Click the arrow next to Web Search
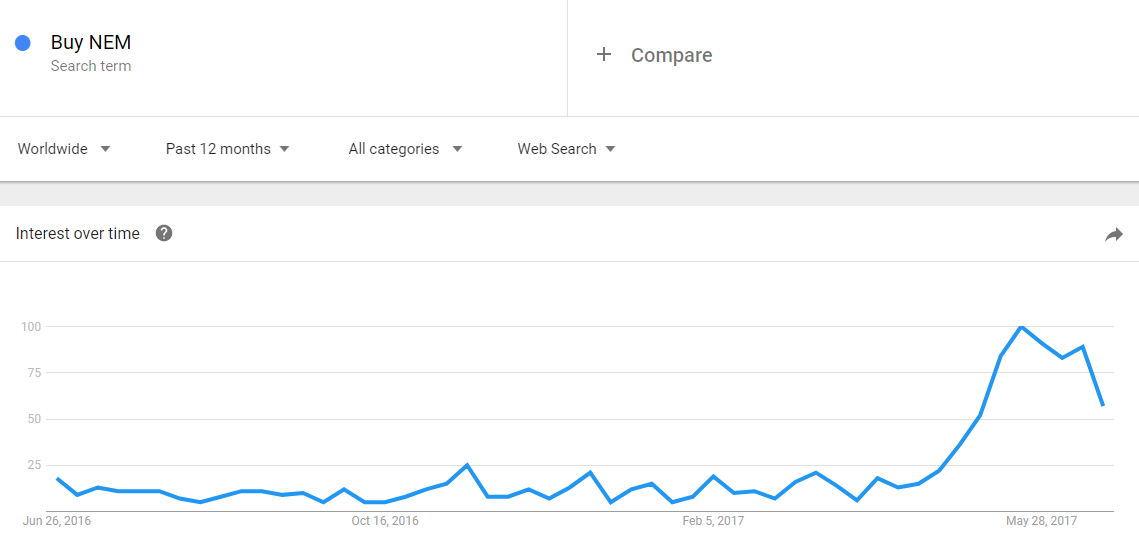The height and width of the screenshot is (557, 1139). point(610,149)
